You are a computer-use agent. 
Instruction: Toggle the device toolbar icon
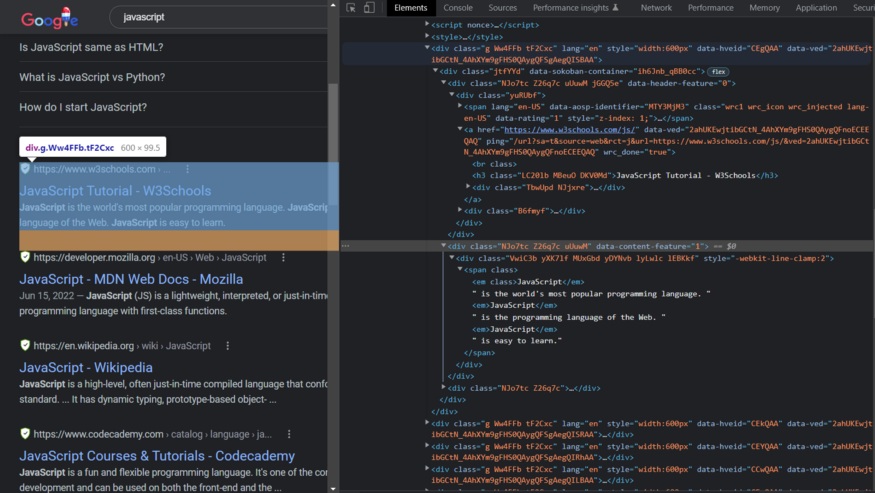(x=369, y=8)
